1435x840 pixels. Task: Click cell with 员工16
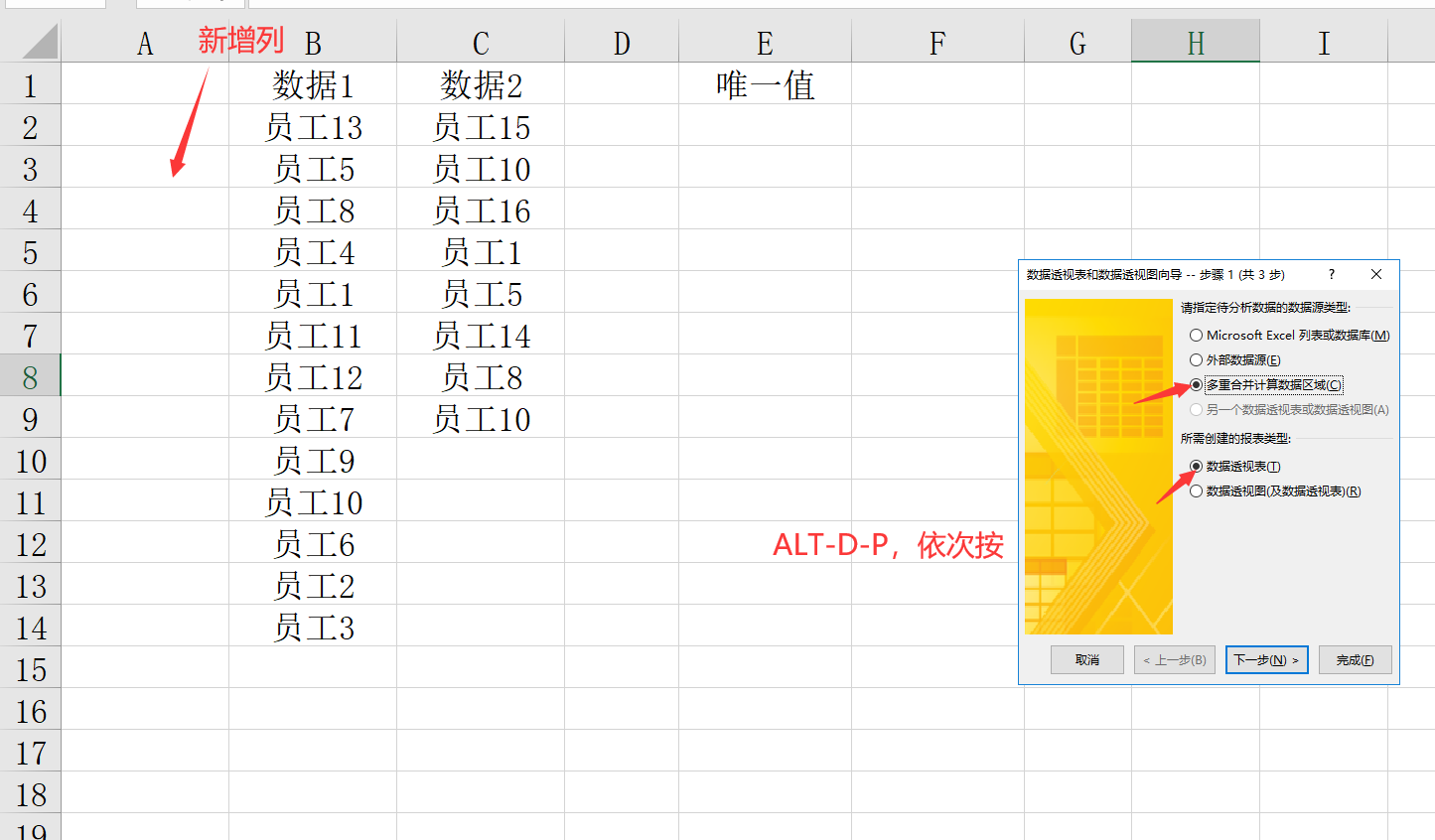(x=481, y=210)
